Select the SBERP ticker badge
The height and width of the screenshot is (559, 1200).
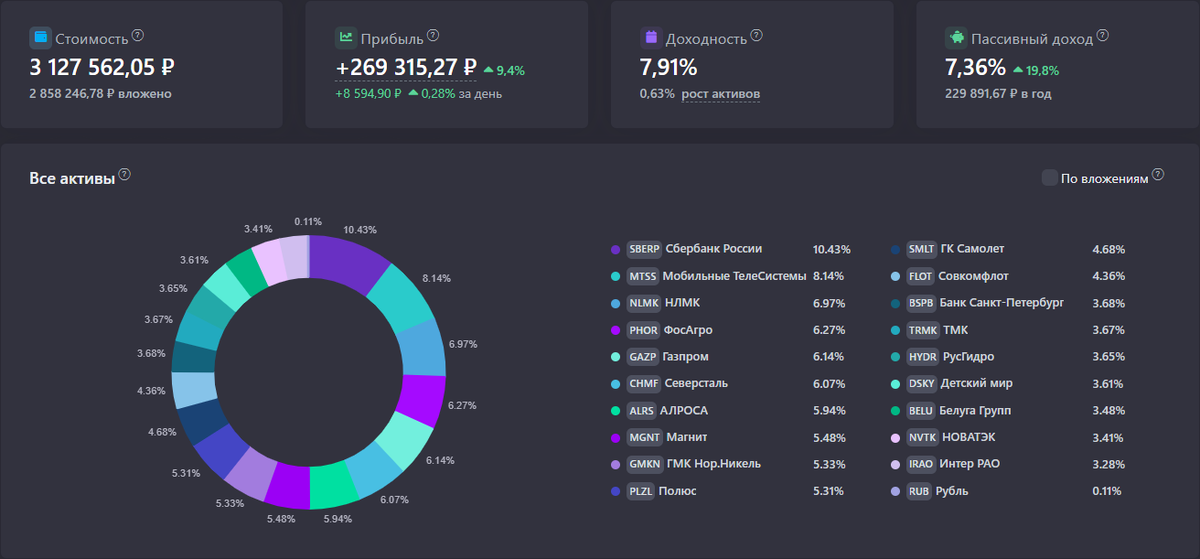tap(644, 249)
